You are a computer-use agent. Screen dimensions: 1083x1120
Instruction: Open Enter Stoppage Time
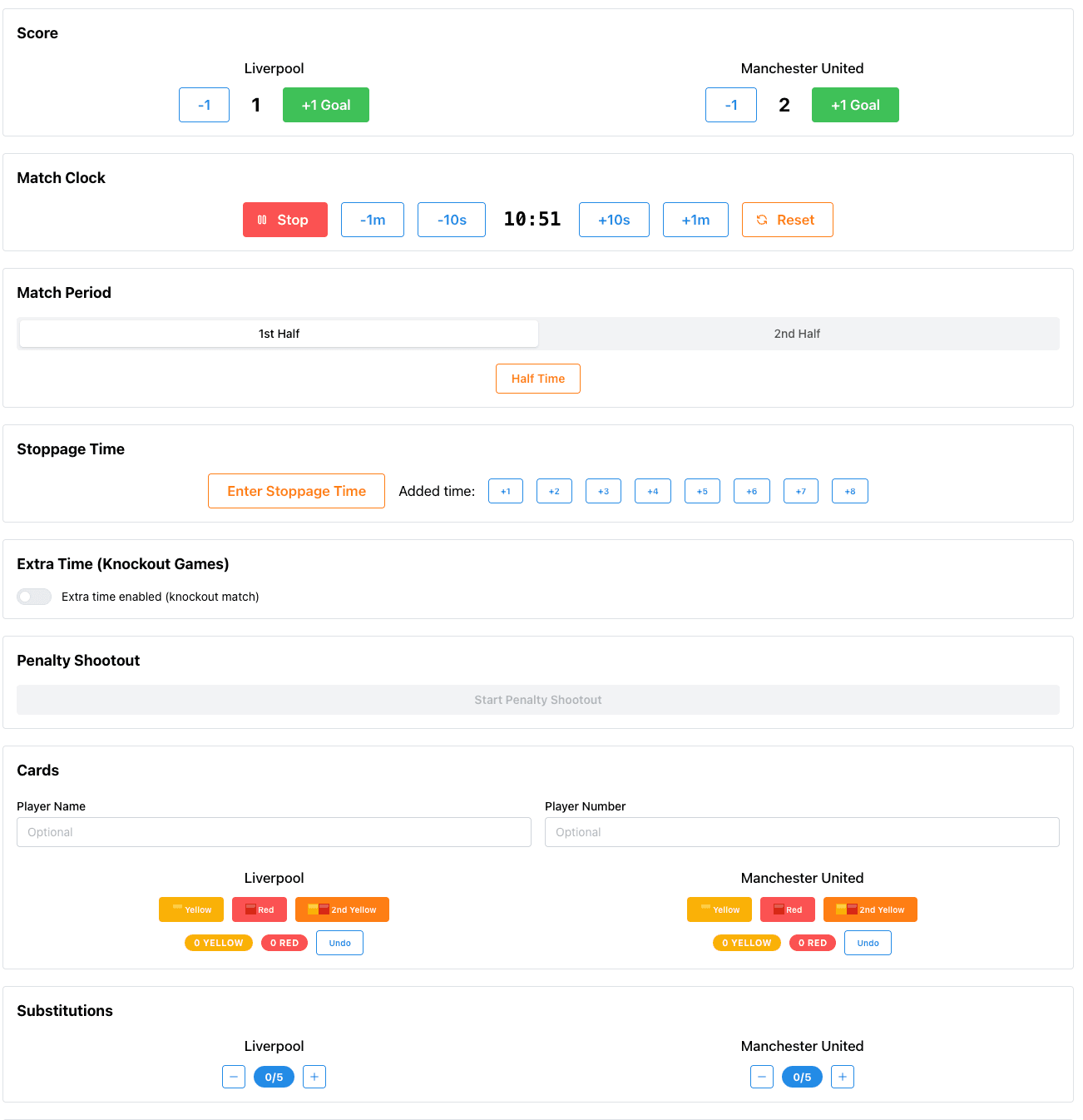coord(296,491)
